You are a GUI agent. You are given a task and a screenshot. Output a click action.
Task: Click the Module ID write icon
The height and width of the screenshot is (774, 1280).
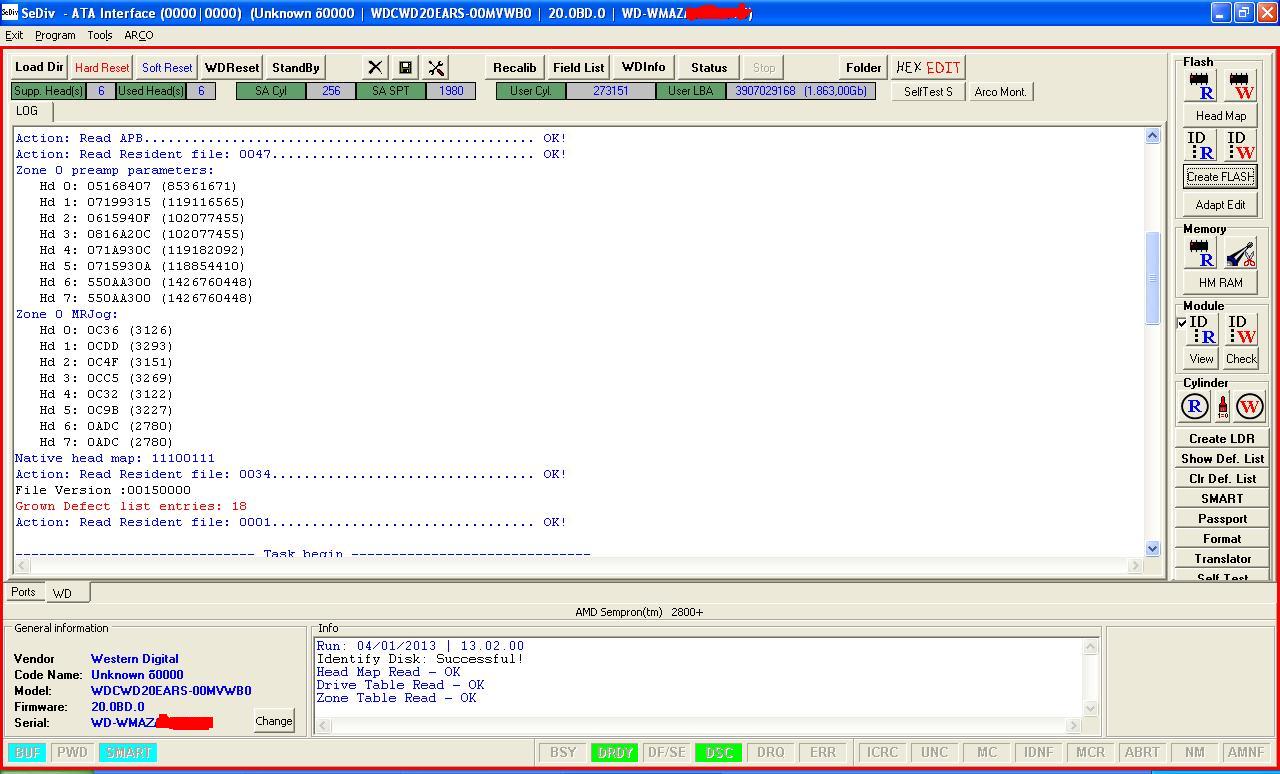coord(1241,330)
